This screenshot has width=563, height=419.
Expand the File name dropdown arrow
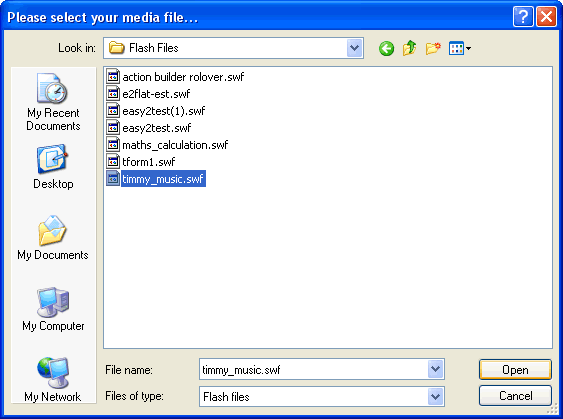pos(436,369)
